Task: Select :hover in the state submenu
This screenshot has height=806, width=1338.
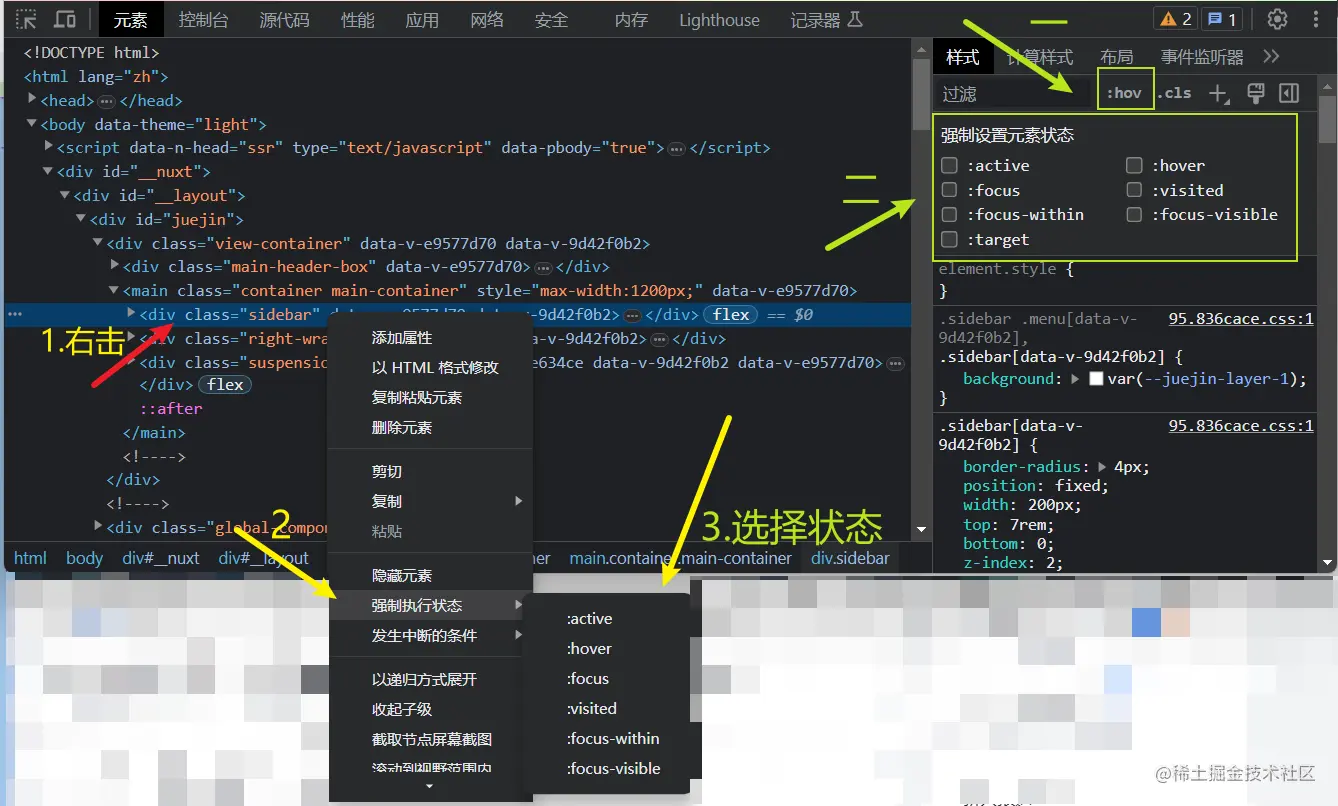Action: pyautogui.click(x=589, y=649)
